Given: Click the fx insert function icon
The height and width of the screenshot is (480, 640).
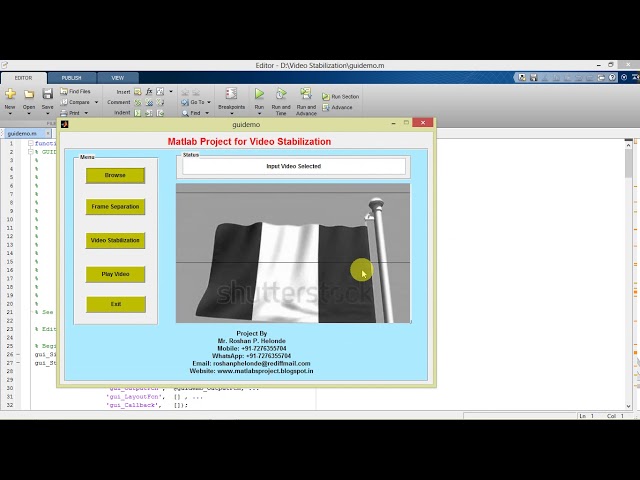Looking at the screenshot, I should point(149,91).
